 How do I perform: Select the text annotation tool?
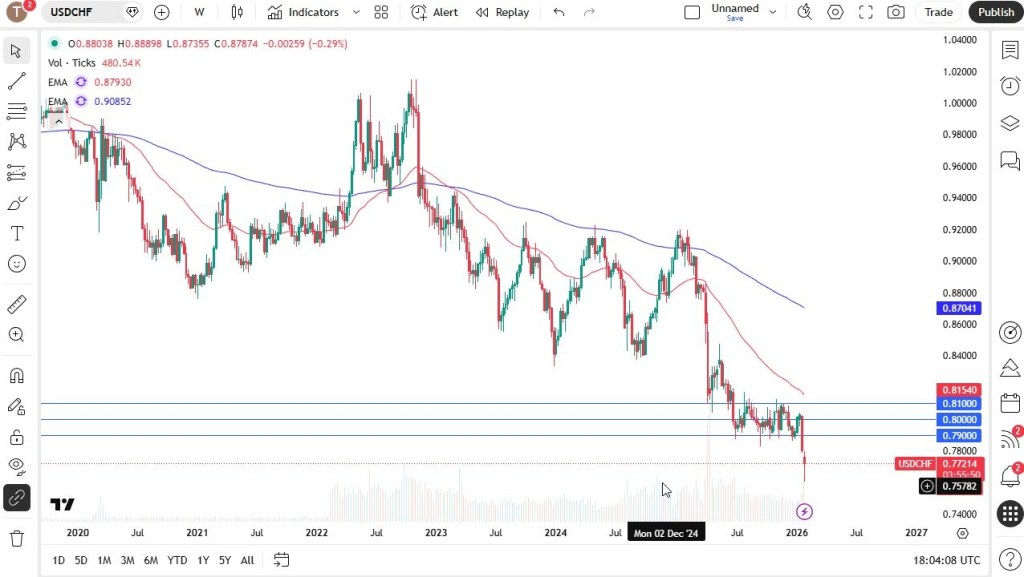pos(17,233)
